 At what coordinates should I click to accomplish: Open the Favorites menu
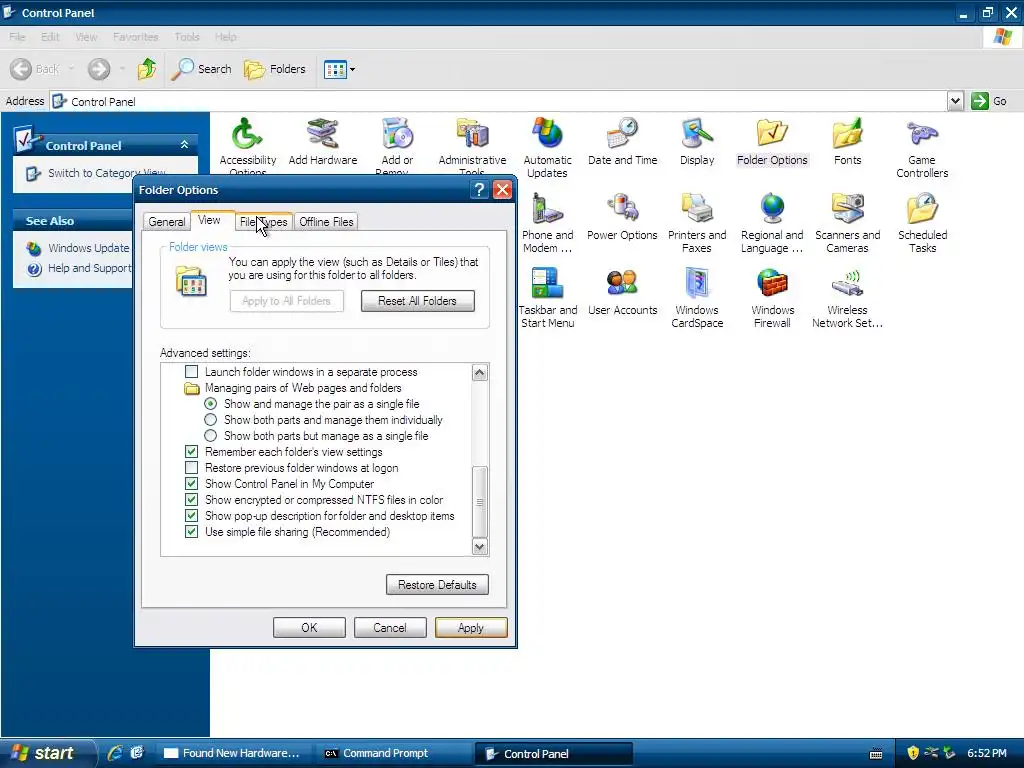[135, 37]
